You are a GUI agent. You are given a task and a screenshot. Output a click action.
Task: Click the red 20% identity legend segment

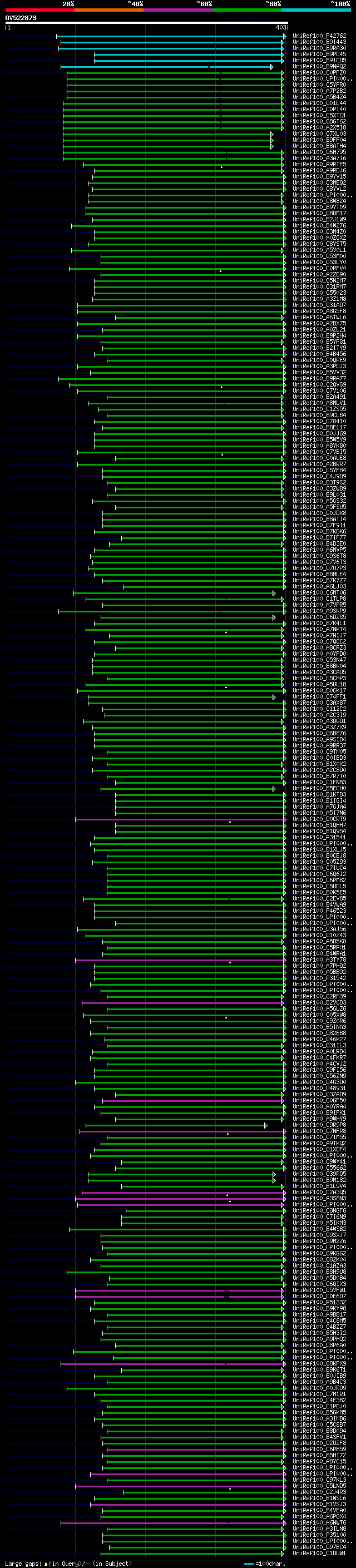pyautogui.click(x=39, y=10)
